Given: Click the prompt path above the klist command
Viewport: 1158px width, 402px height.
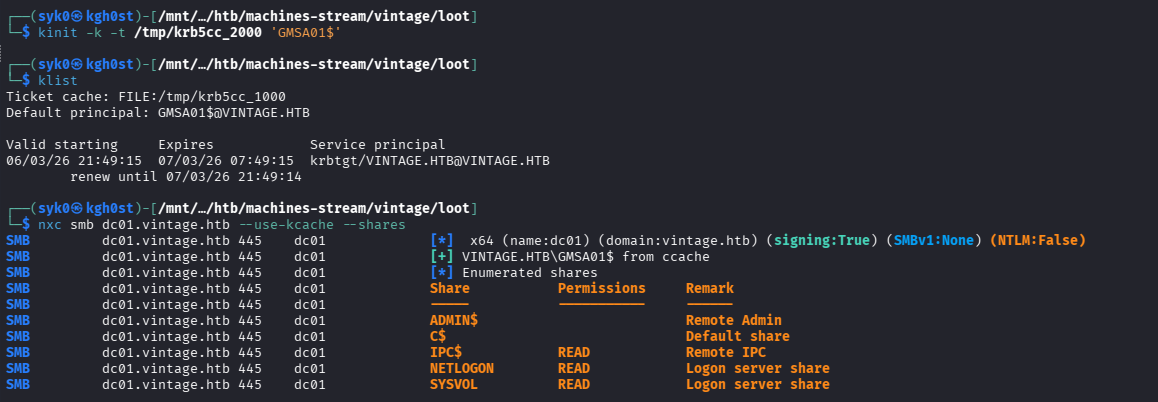Looking at the screenshot, I should [x=314, y=64].
